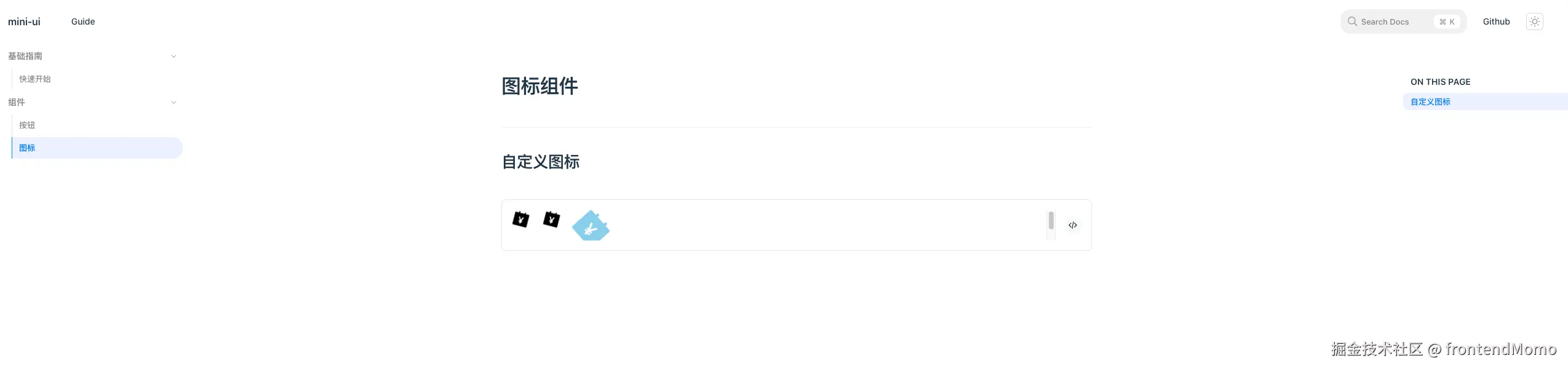Collapse the 组件 sidebar section
The height and width of the screenshot is (369, 1568).
[x=173, y=102]
